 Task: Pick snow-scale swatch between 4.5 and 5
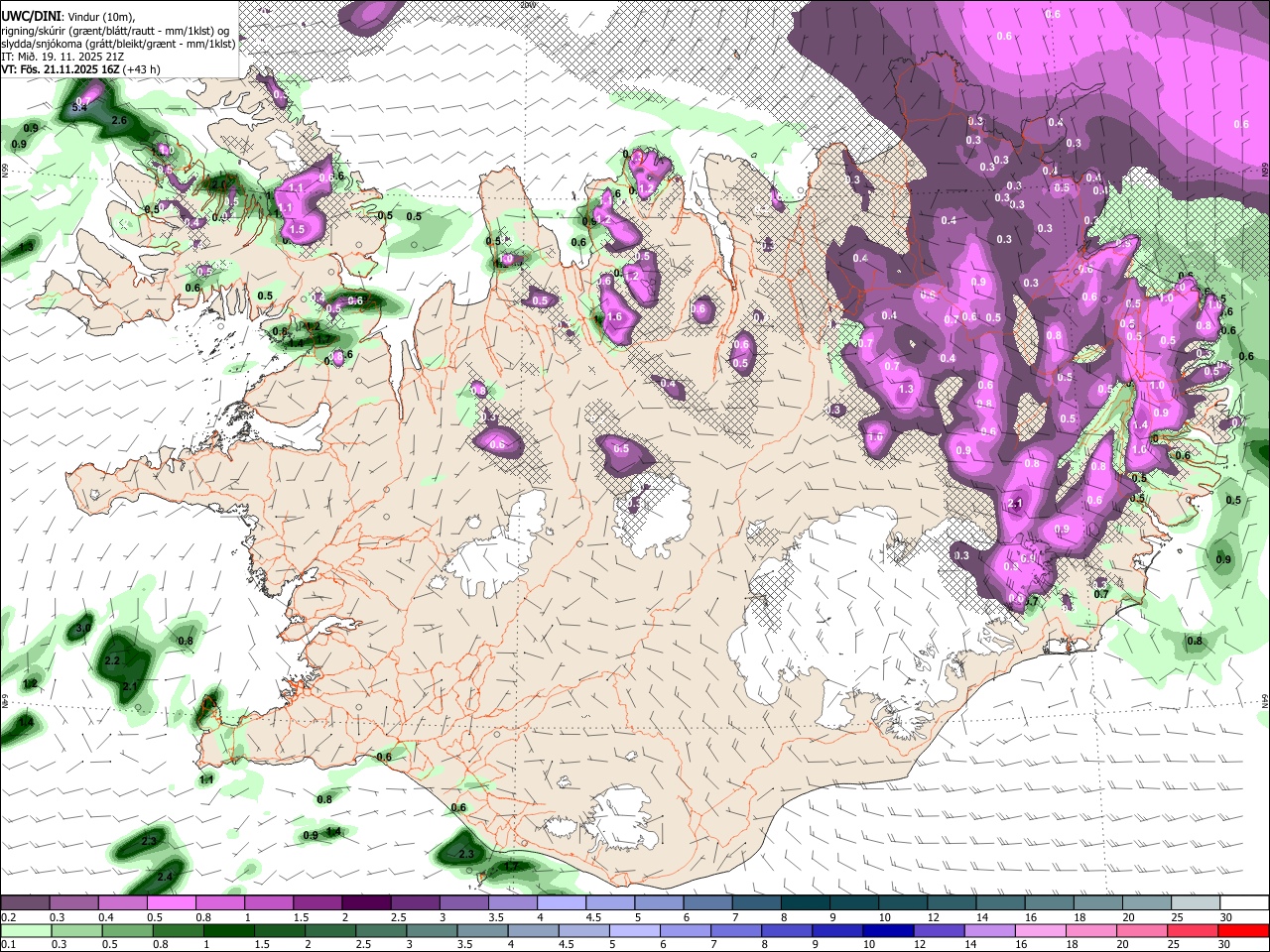pos(610,902)
